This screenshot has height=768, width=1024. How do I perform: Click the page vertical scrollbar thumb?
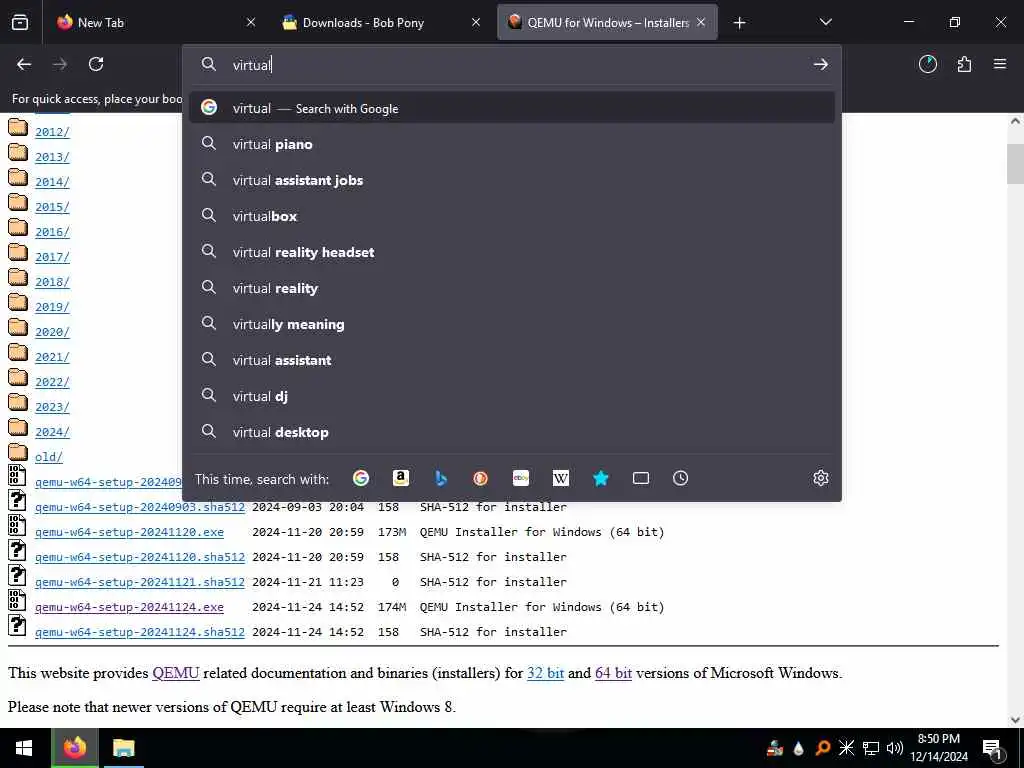(x=1015, y=164)
